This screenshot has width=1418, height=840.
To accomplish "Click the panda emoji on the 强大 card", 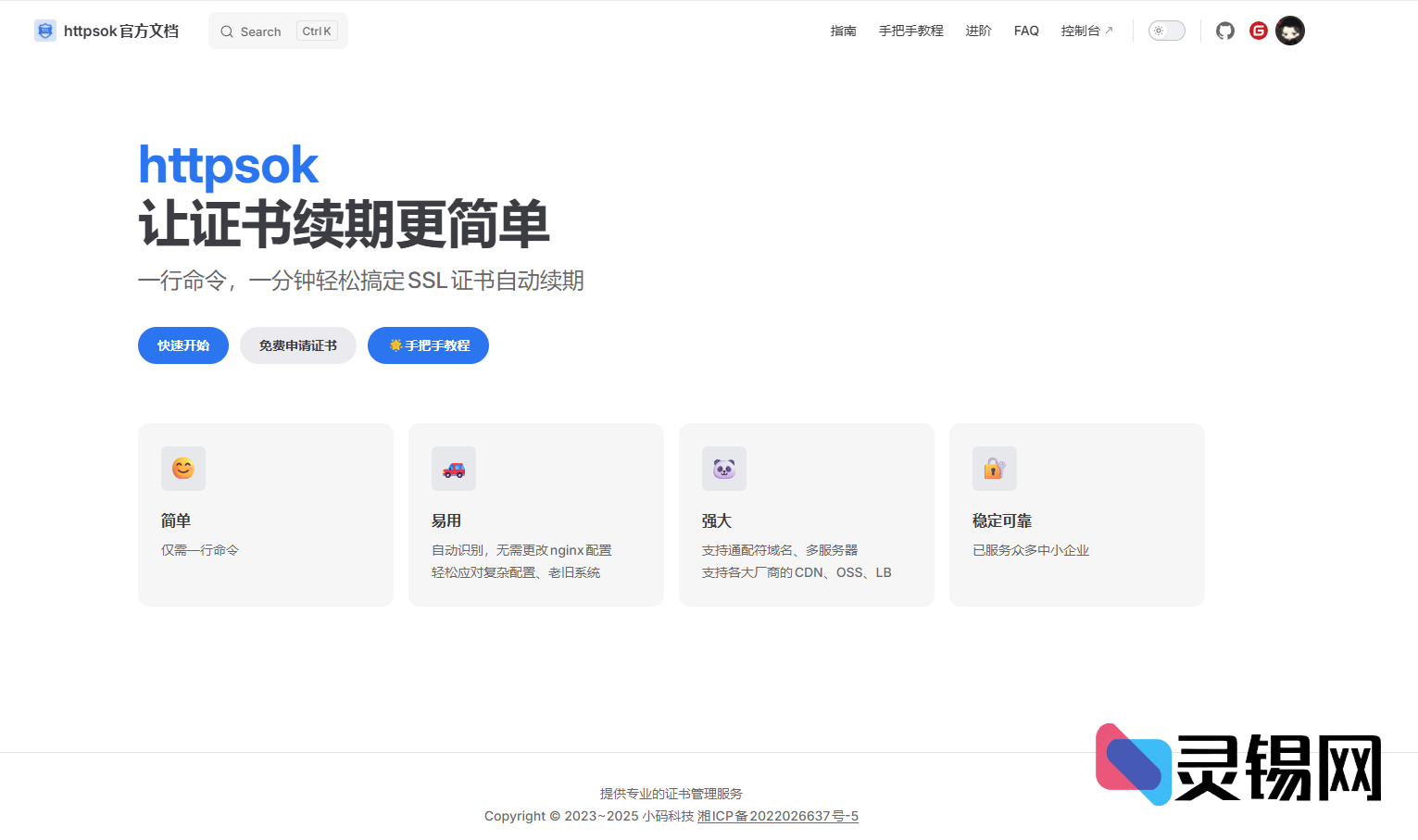I will point(724,469).
